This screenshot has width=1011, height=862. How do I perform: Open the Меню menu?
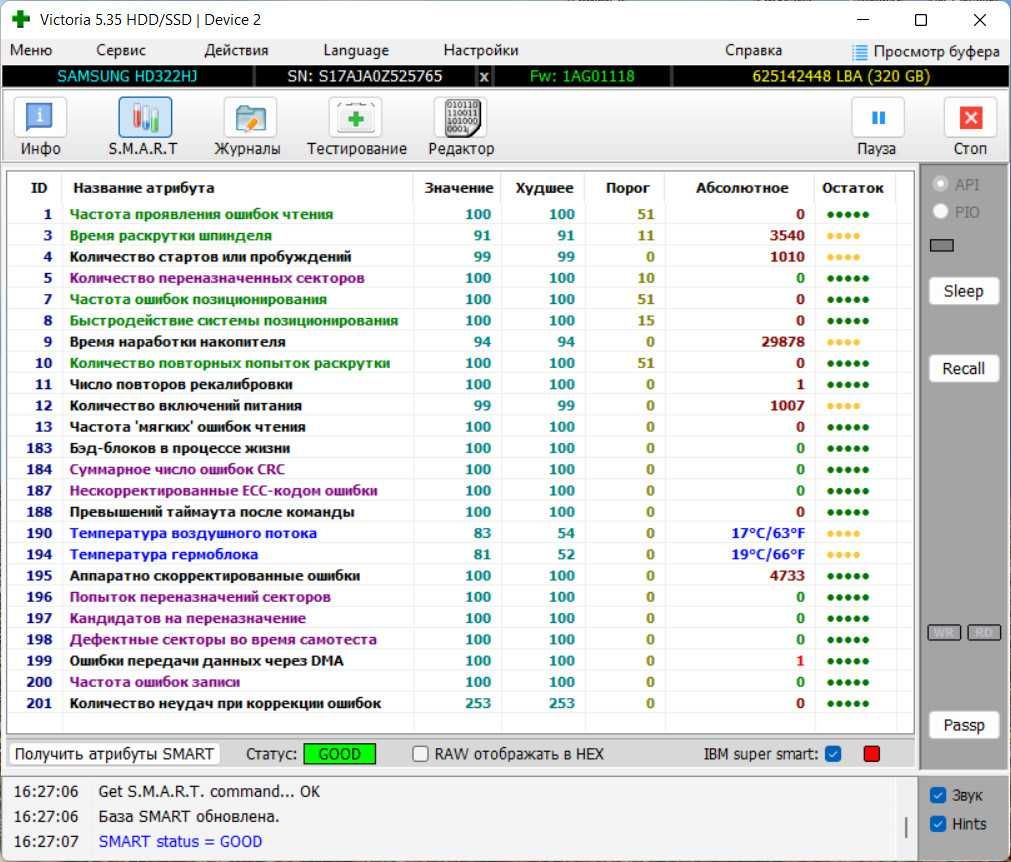31,50
